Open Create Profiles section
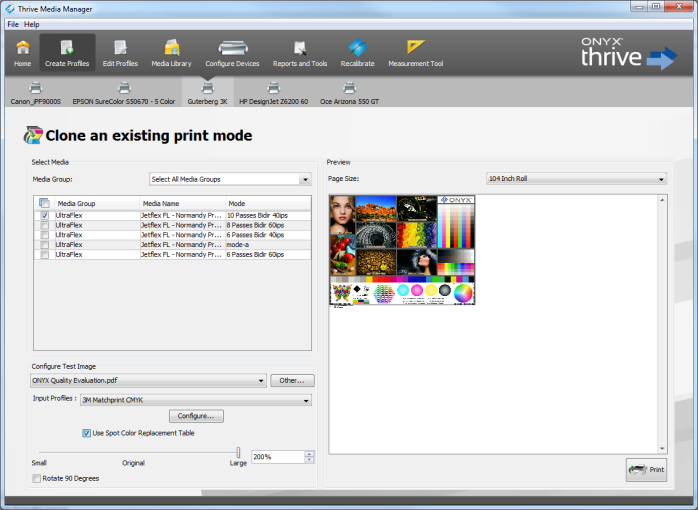Image resolution: width=698 pixels, height=510 pixels. tap(67, 53)
